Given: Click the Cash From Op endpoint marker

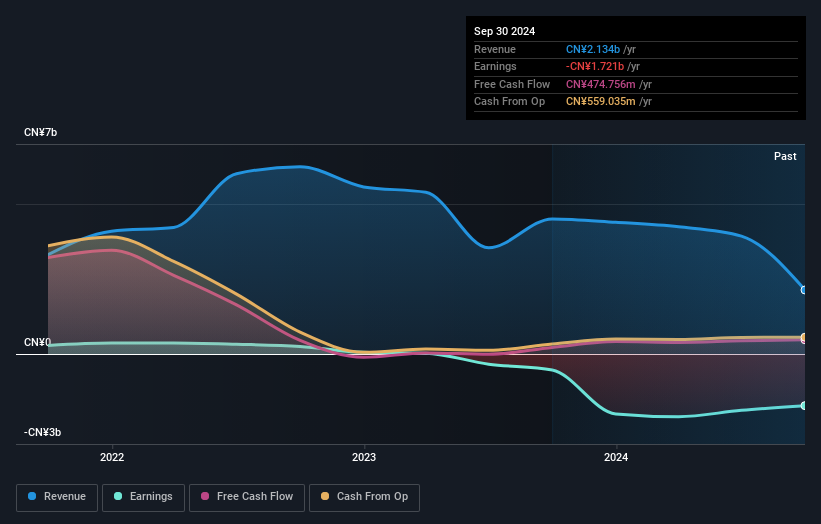Looking at the screenshot, I should (804, 337).
